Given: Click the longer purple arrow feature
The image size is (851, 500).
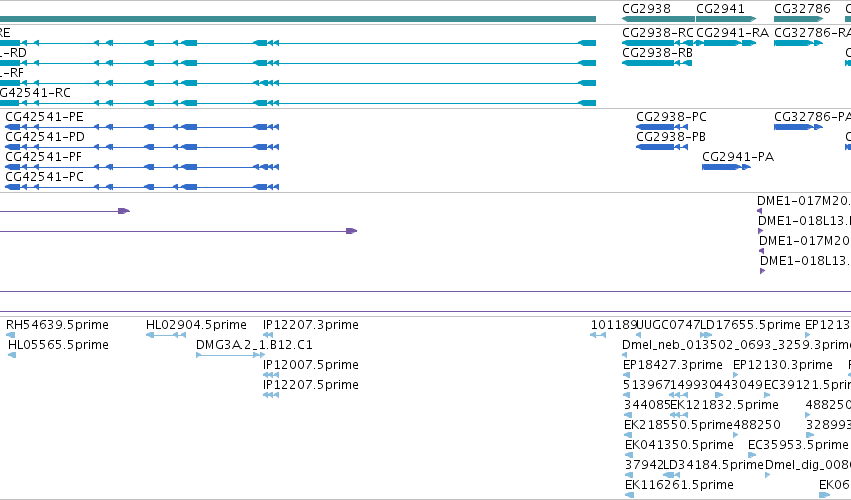Looking at the screenshot, I should (x=179, y=231).
